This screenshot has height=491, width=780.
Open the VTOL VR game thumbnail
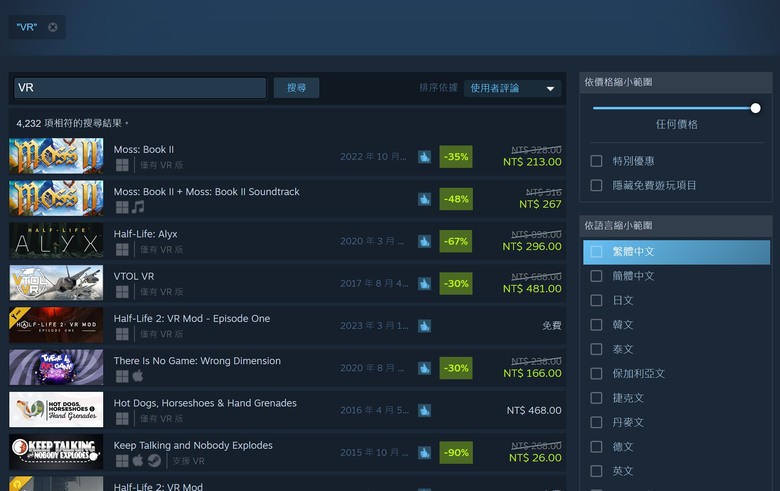point(56,283)
